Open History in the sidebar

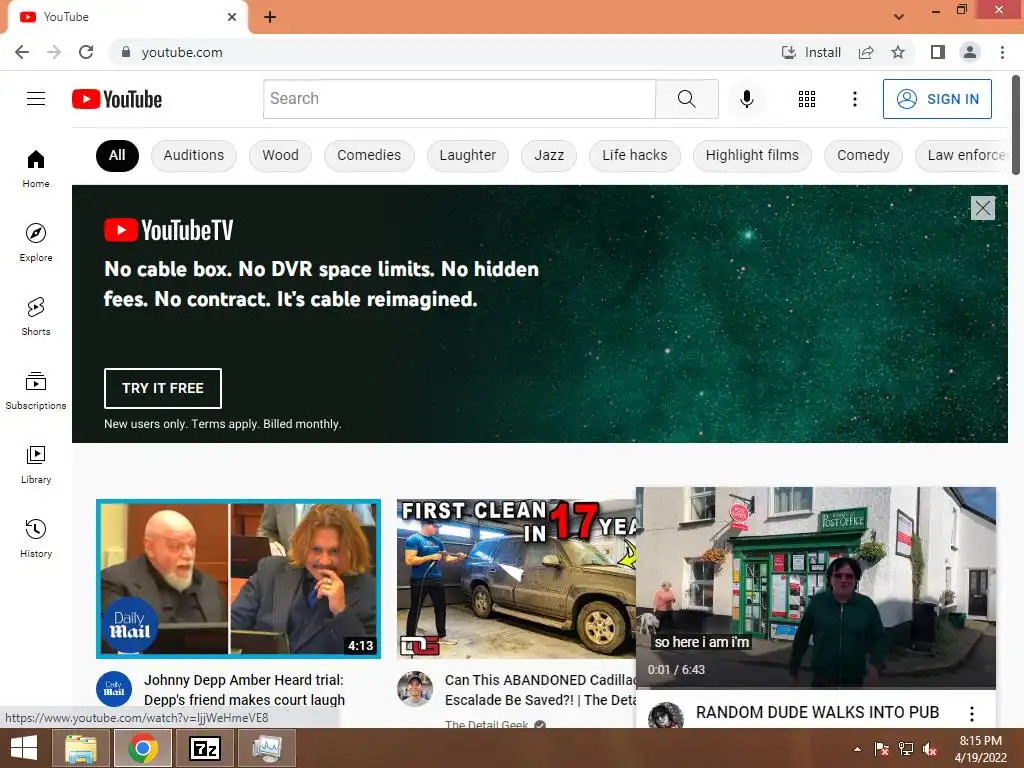tap(36, 538)
